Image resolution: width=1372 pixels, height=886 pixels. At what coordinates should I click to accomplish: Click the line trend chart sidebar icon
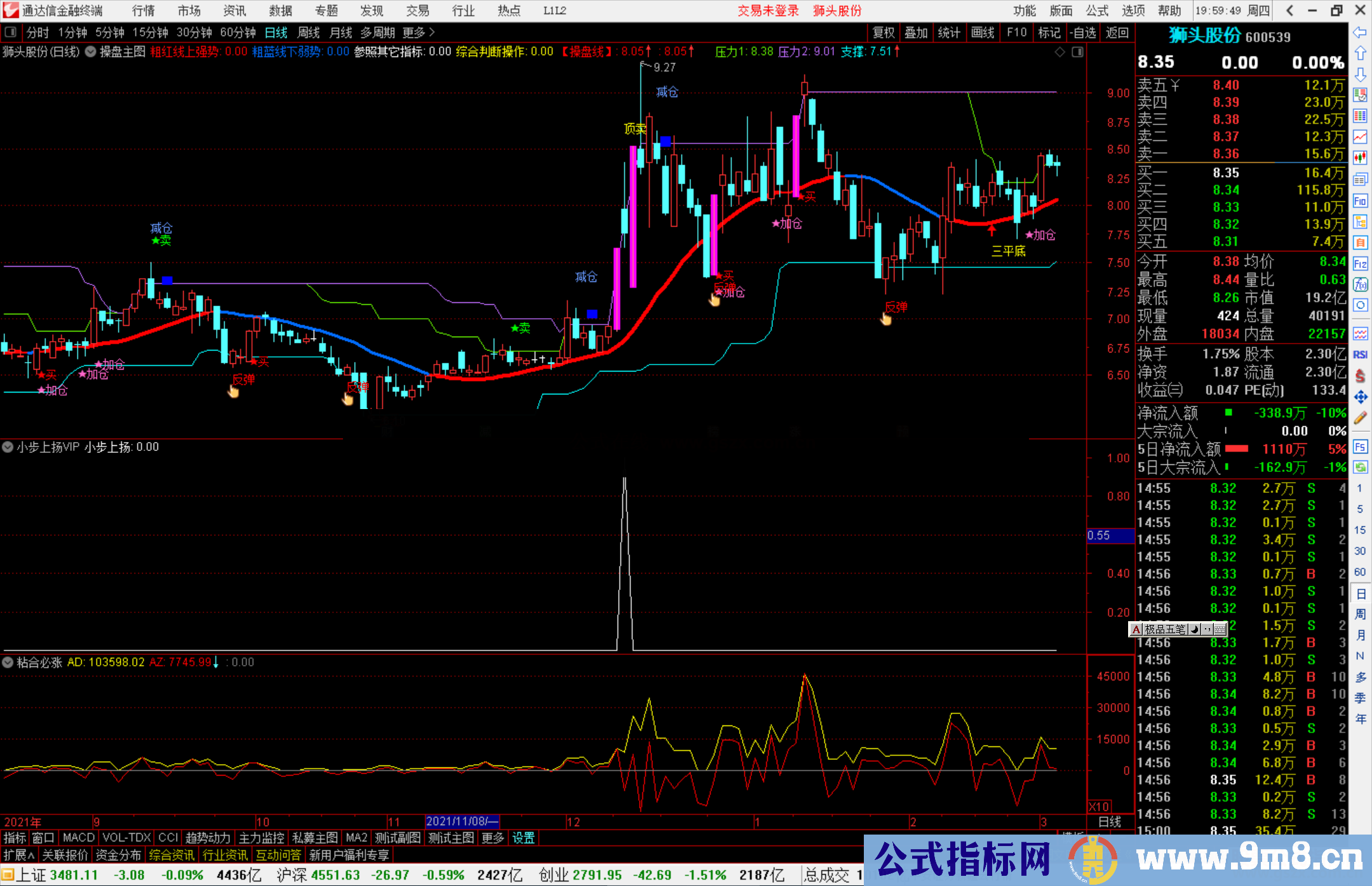click(x=1360, y=137)
